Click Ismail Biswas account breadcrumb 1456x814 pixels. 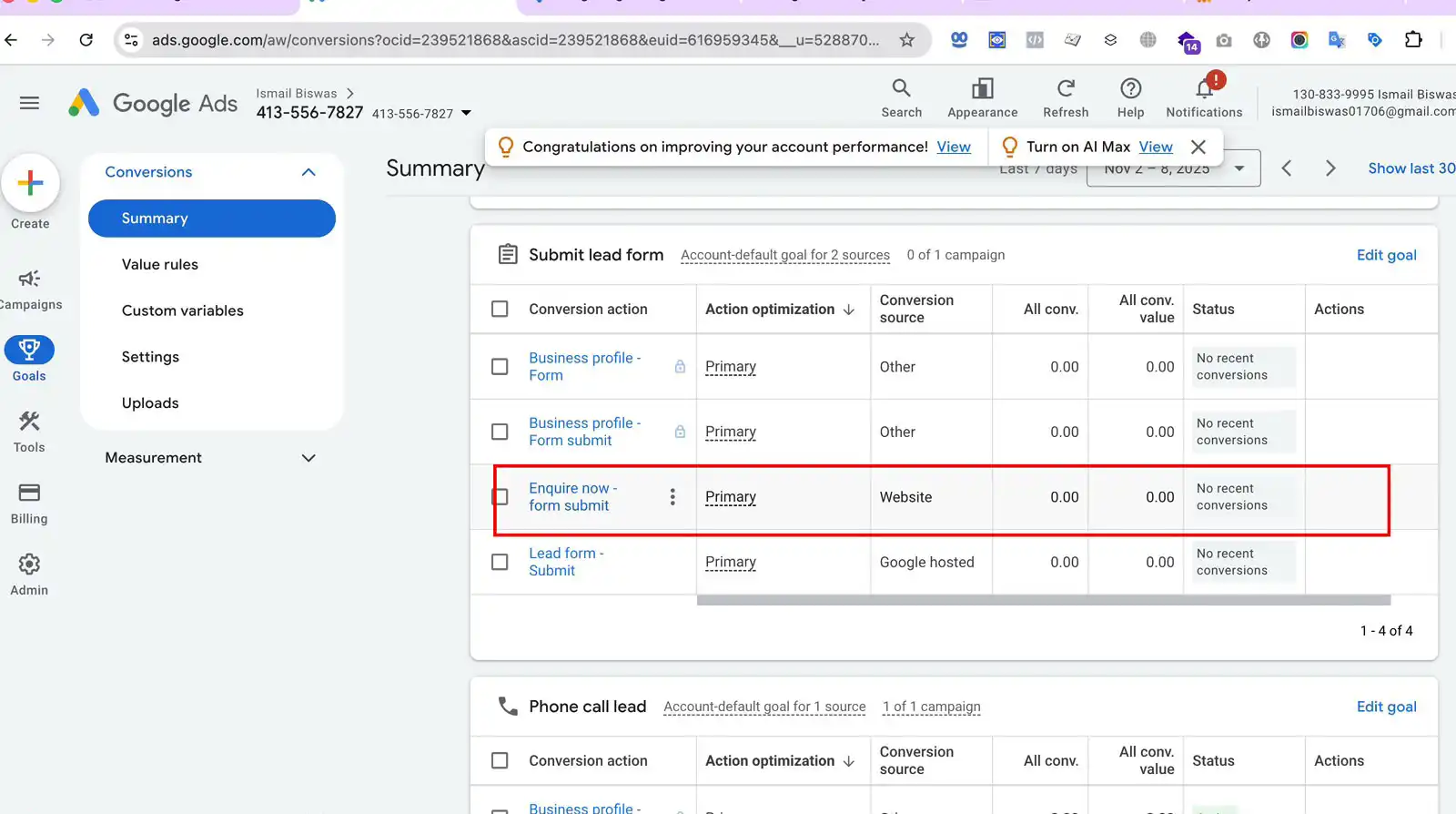[x=297, y=93]
